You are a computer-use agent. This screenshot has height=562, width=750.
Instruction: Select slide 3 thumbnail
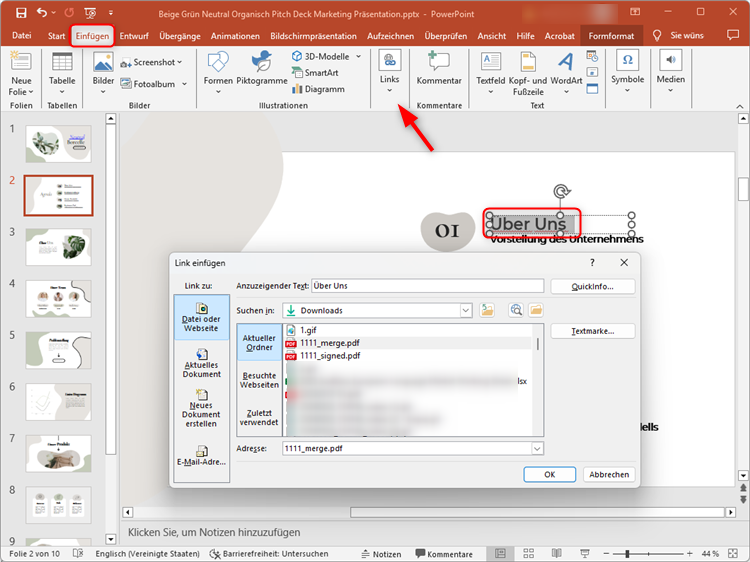pyautogui.click(x=58, y=247)
